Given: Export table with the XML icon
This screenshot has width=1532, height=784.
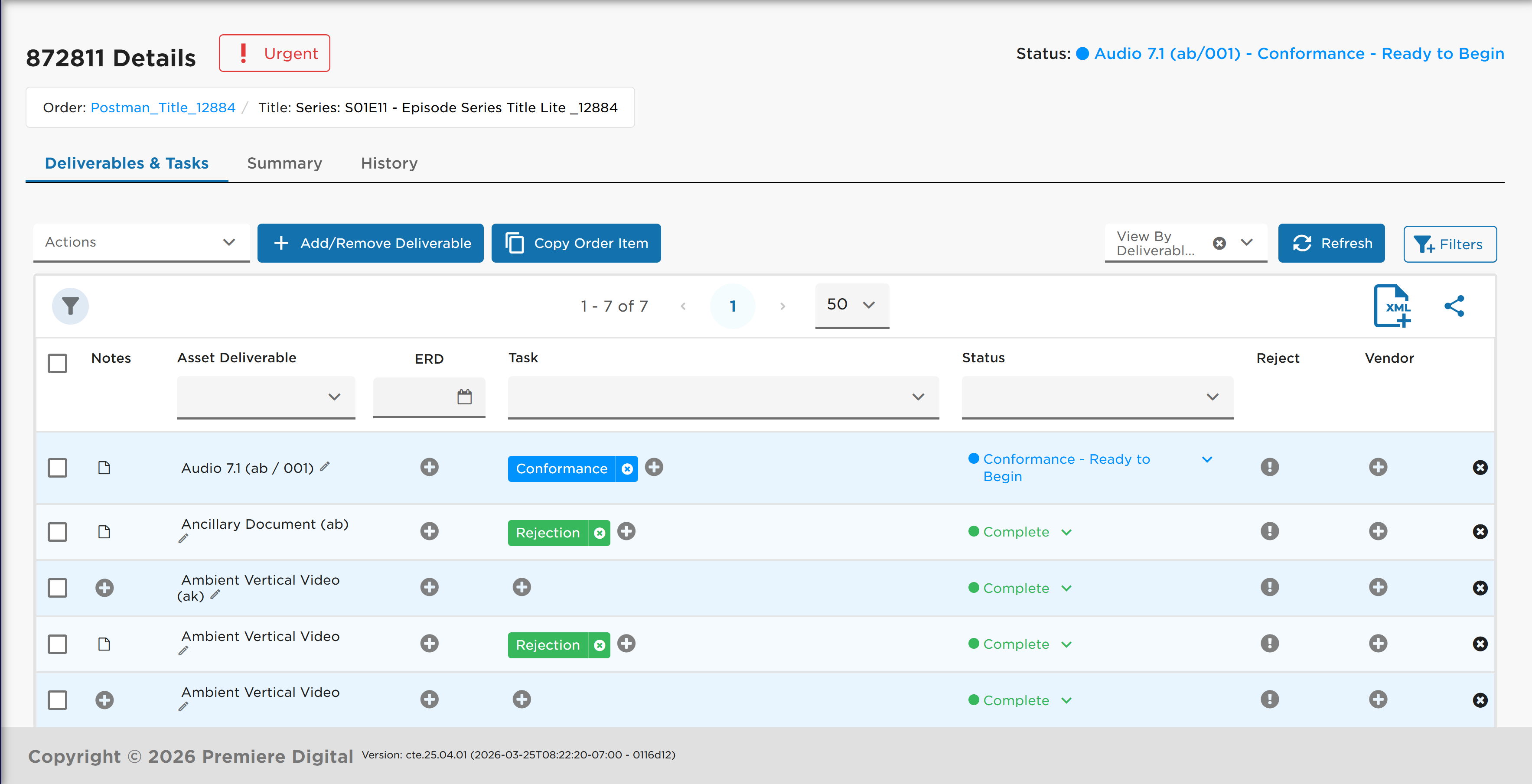Looking at the screenshot, I should pos(1392,306).
